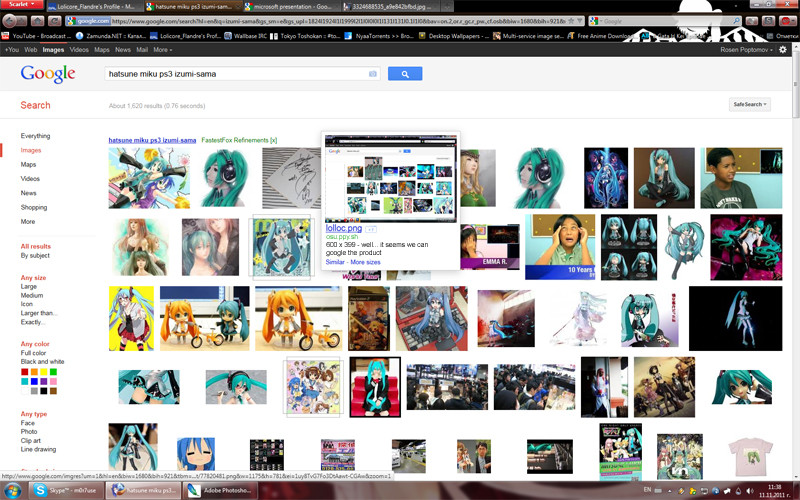Reload the page with the refresh icon
Viewport: 800px width, 500px height.
coord(55,21)
